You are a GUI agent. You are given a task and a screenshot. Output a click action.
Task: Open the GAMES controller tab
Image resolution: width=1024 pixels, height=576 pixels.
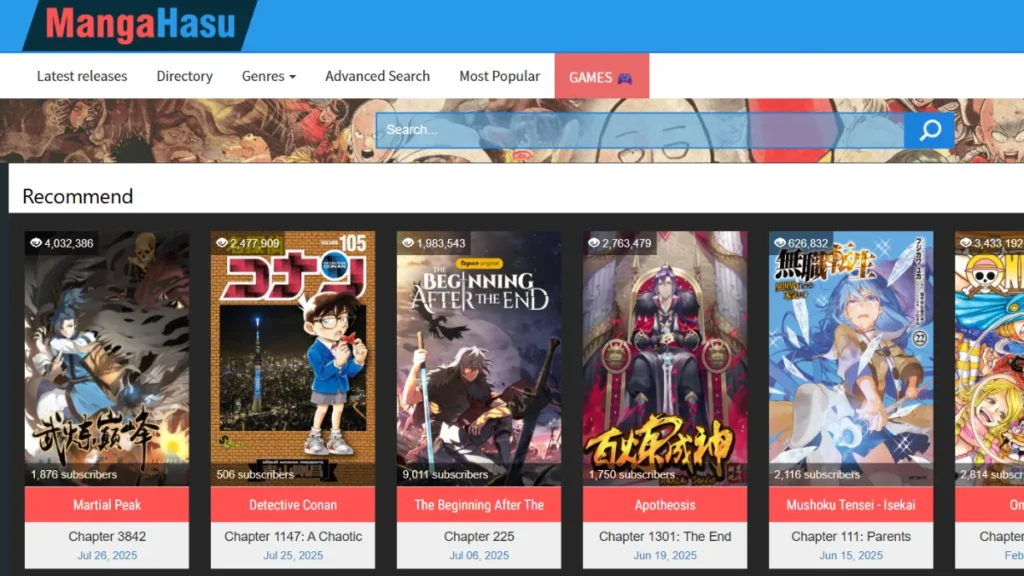601,76
